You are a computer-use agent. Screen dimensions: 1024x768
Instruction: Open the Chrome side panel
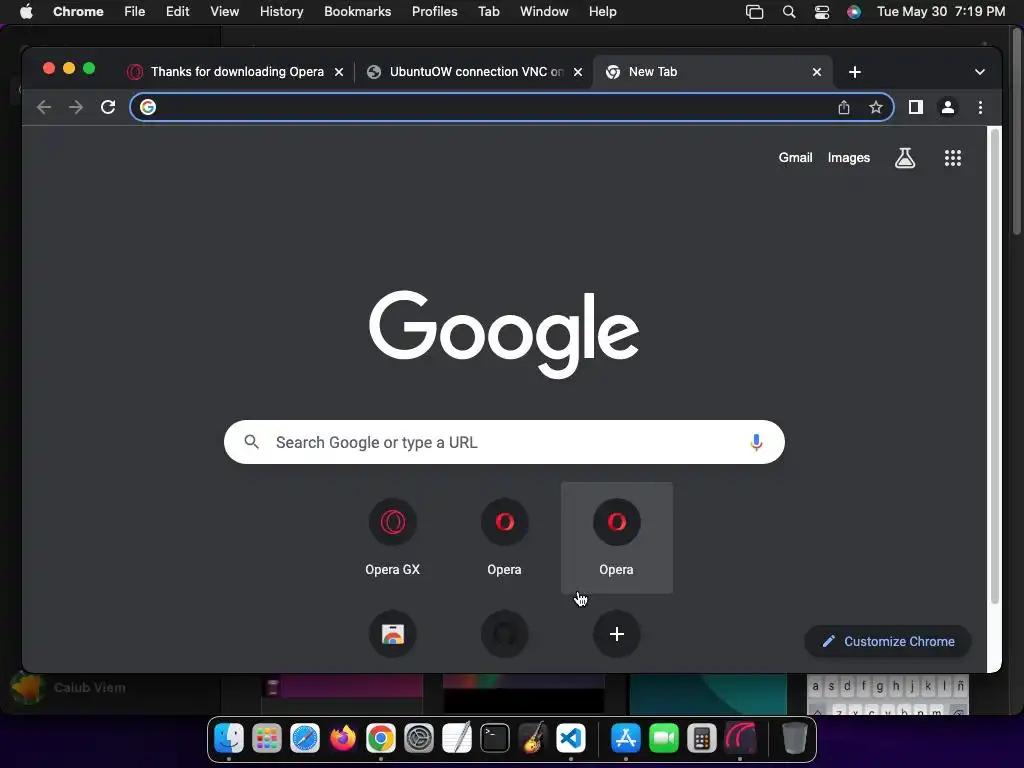(916, 107)
